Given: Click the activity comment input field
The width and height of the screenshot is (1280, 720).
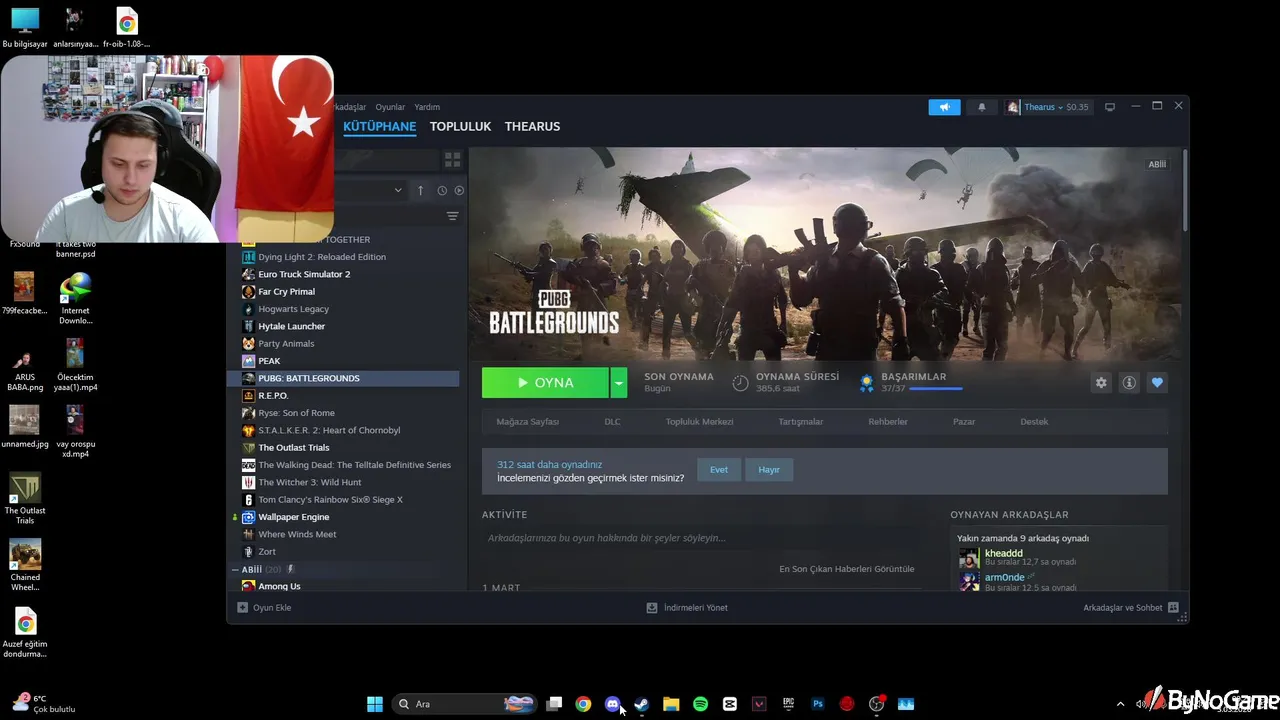Looking at the screenshot, I should pyautogui.click(x=704, y=538).
